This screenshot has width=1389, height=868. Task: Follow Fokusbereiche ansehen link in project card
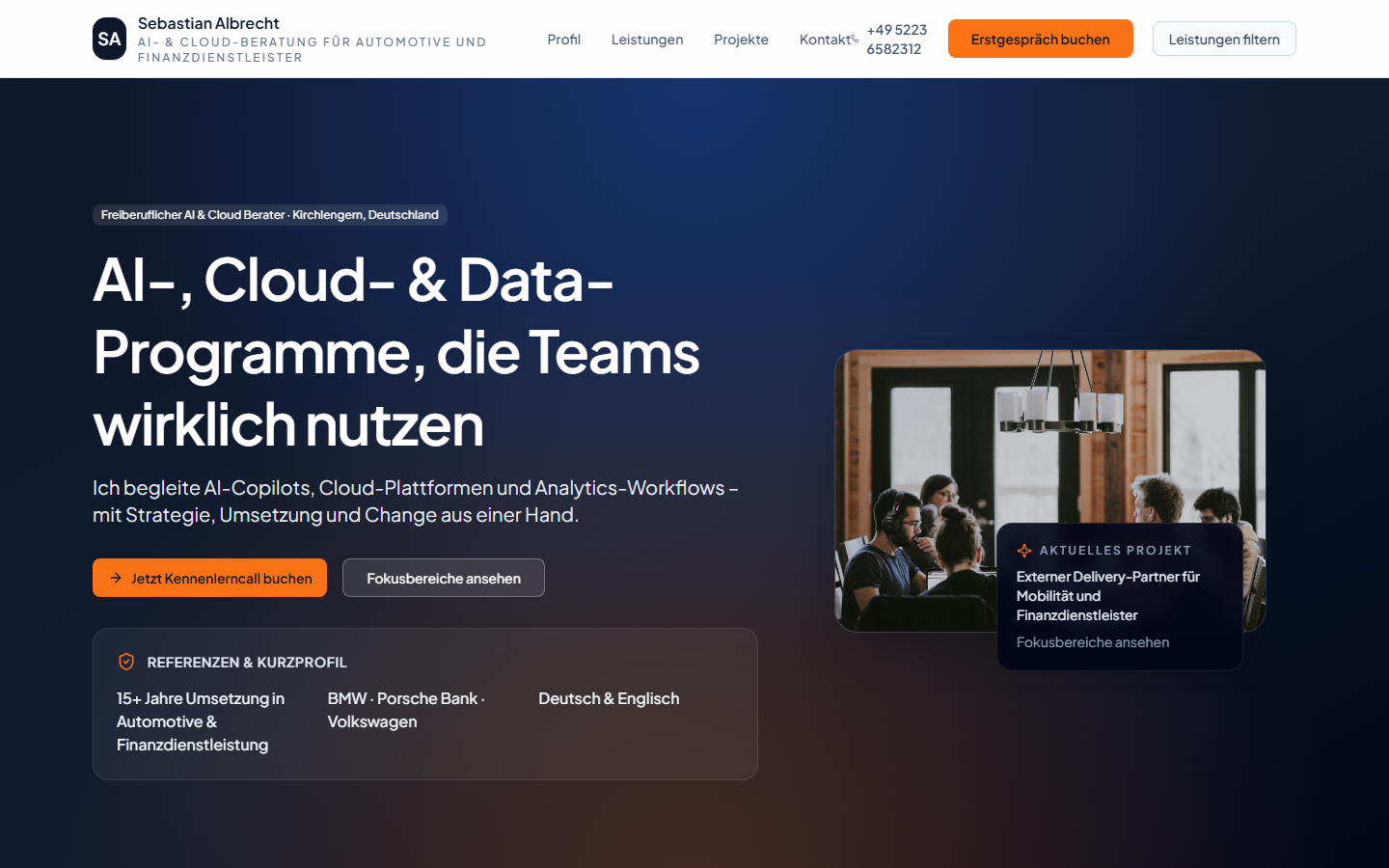point(1093,642)
